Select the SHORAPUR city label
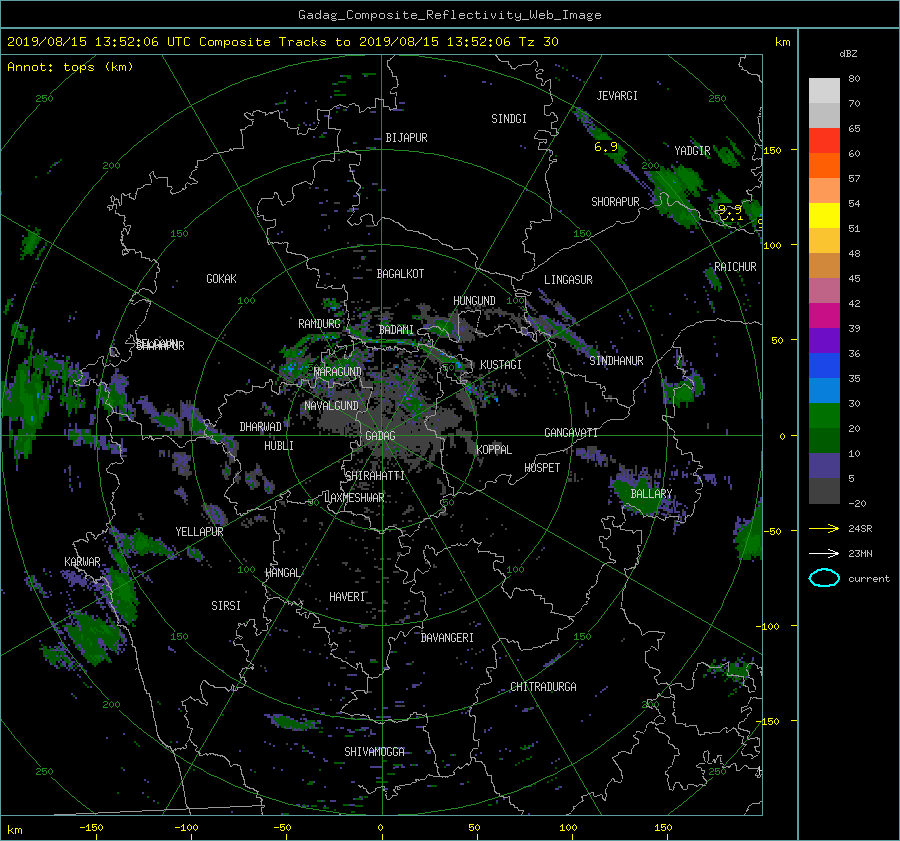Screen dimensions: 900x841 [x=615, y=202]
